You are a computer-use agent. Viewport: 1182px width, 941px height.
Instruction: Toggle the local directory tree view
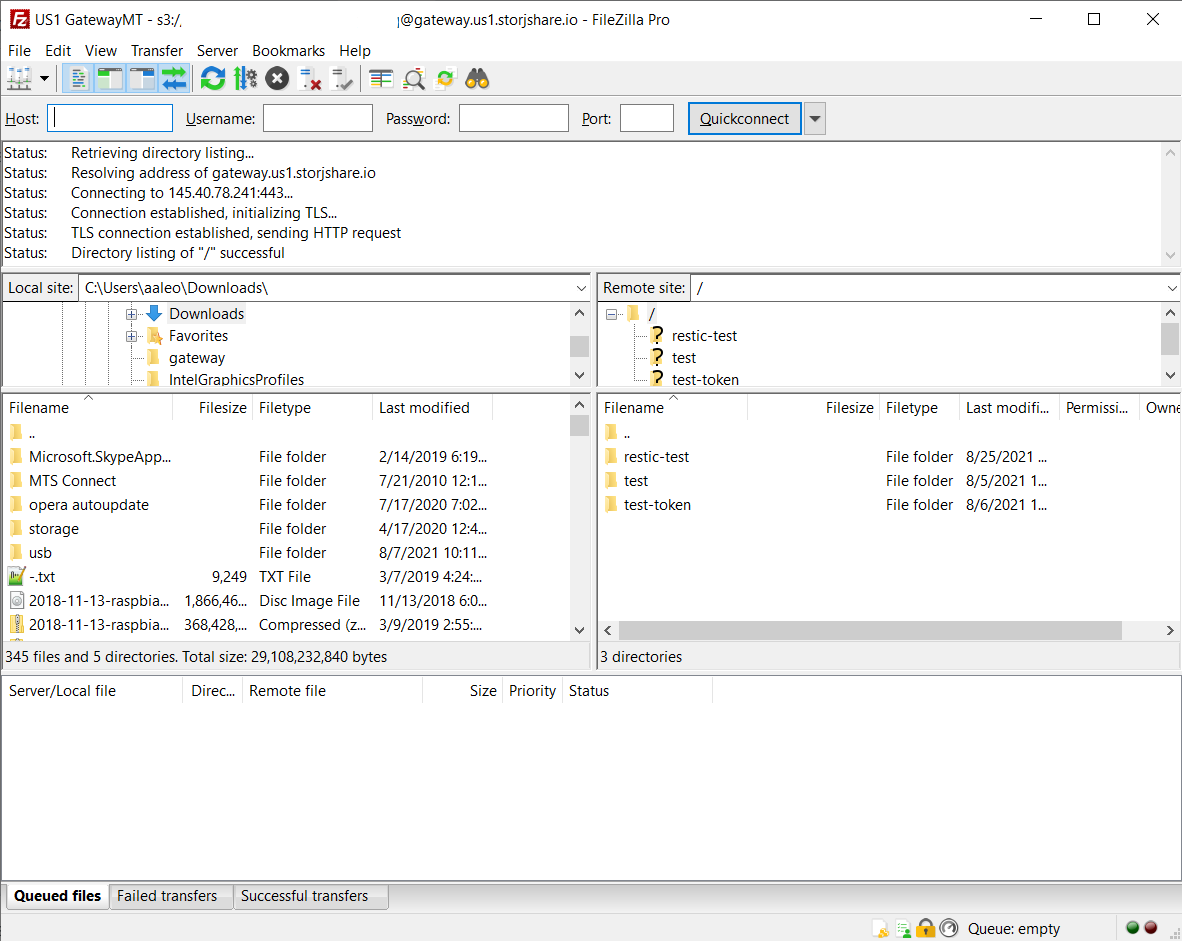110,78
